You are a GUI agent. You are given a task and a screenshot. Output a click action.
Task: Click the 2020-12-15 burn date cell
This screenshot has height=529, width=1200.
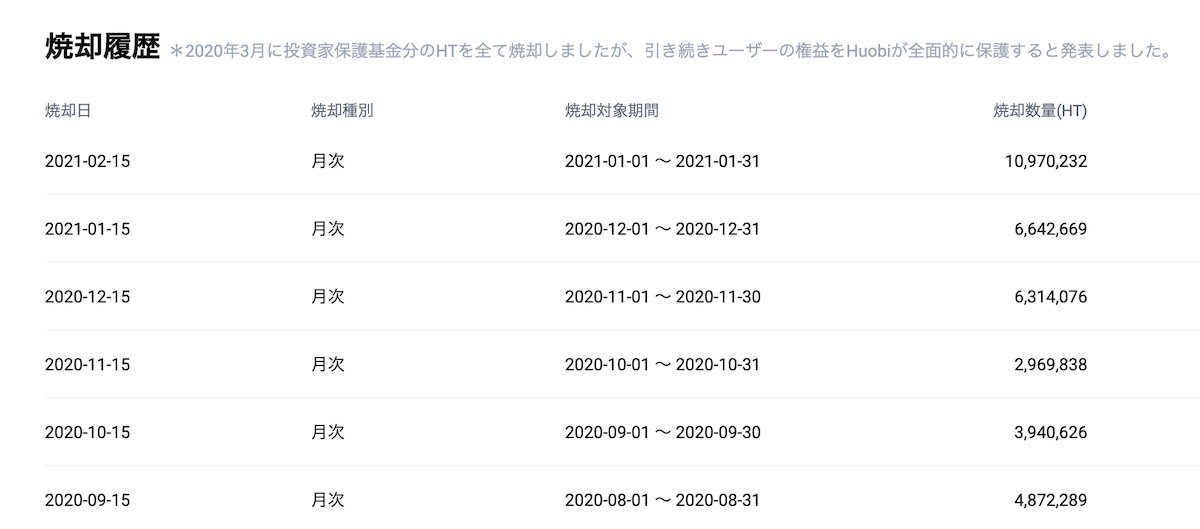coord(87,297)
